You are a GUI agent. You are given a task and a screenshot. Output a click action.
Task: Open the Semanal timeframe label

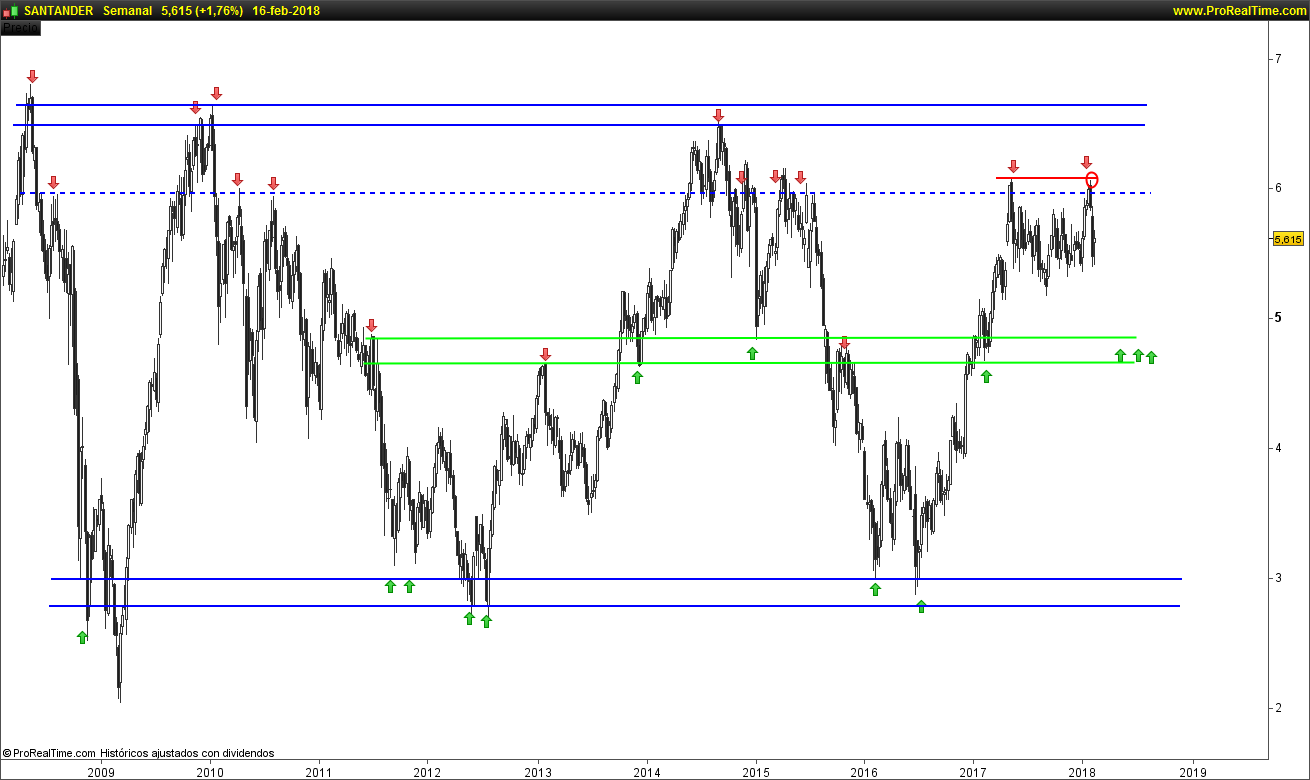pyautogui.click(x=127, y=10)
